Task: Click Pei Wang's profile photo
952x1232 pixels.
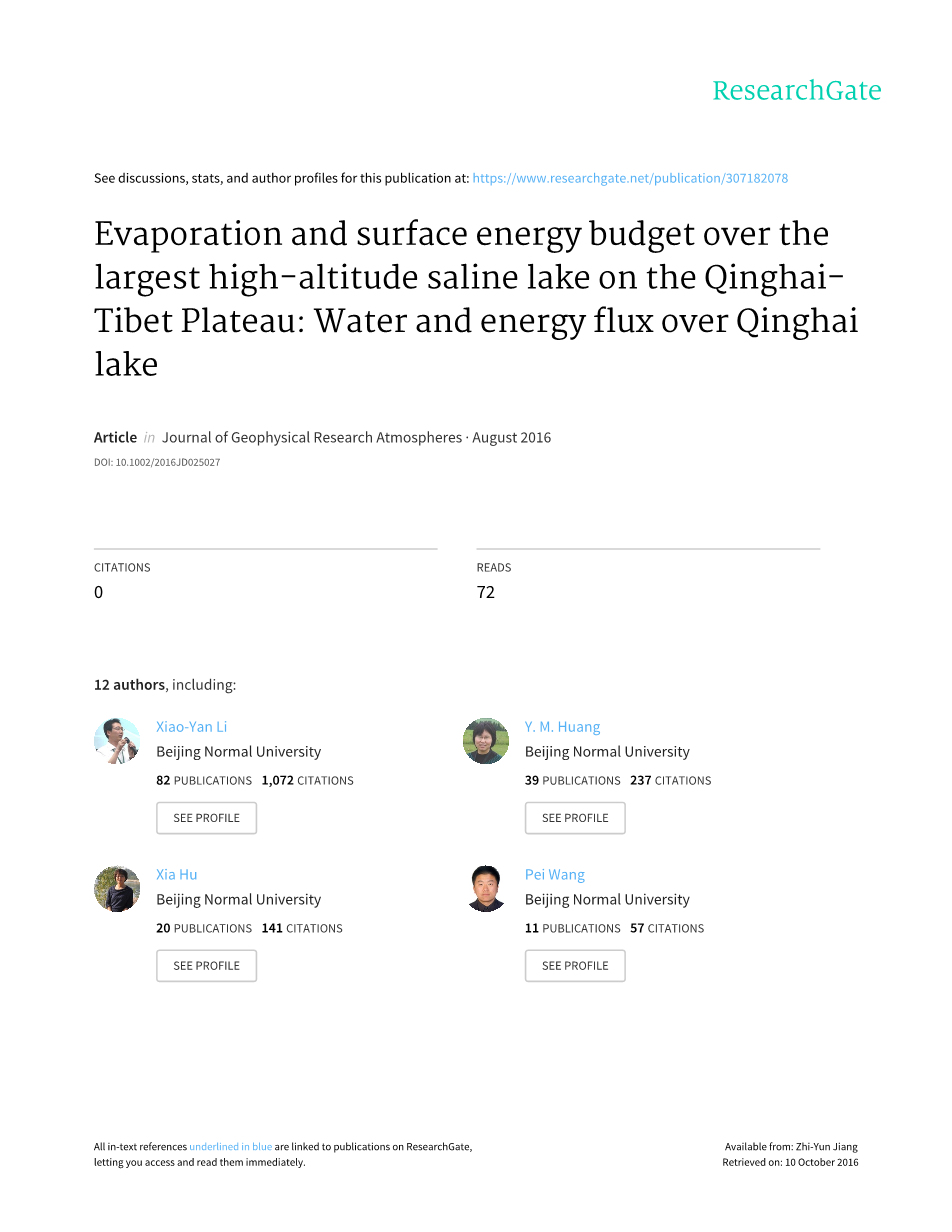Action: click(486, 889)
